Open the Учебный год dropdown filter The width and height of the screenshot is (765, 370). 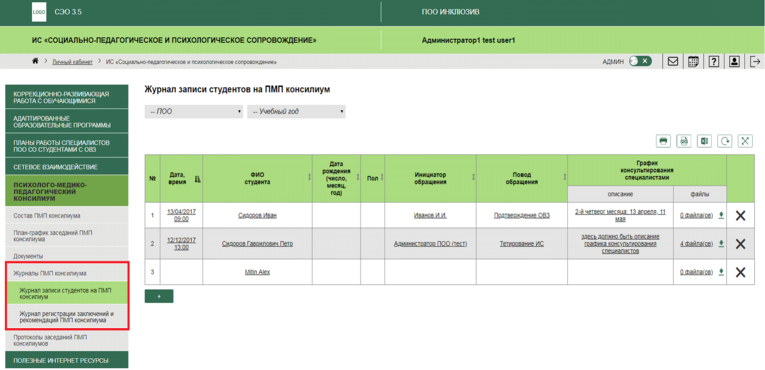[297, 111]
